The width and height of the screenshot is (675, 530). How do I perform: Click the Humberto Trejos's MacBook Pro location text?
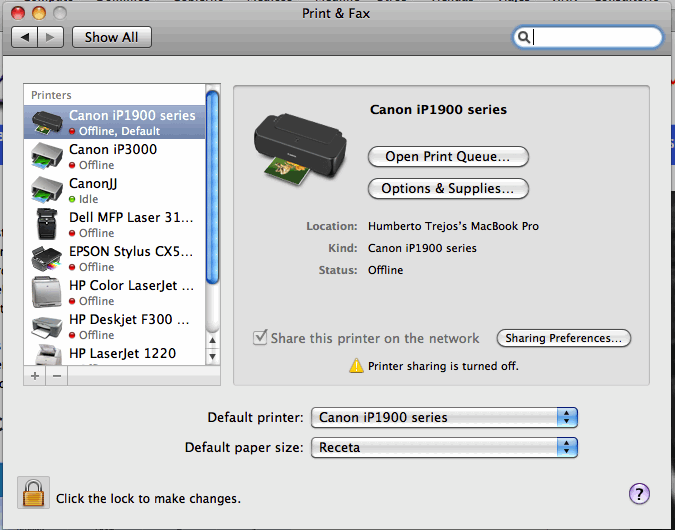[x=453, y=226]
